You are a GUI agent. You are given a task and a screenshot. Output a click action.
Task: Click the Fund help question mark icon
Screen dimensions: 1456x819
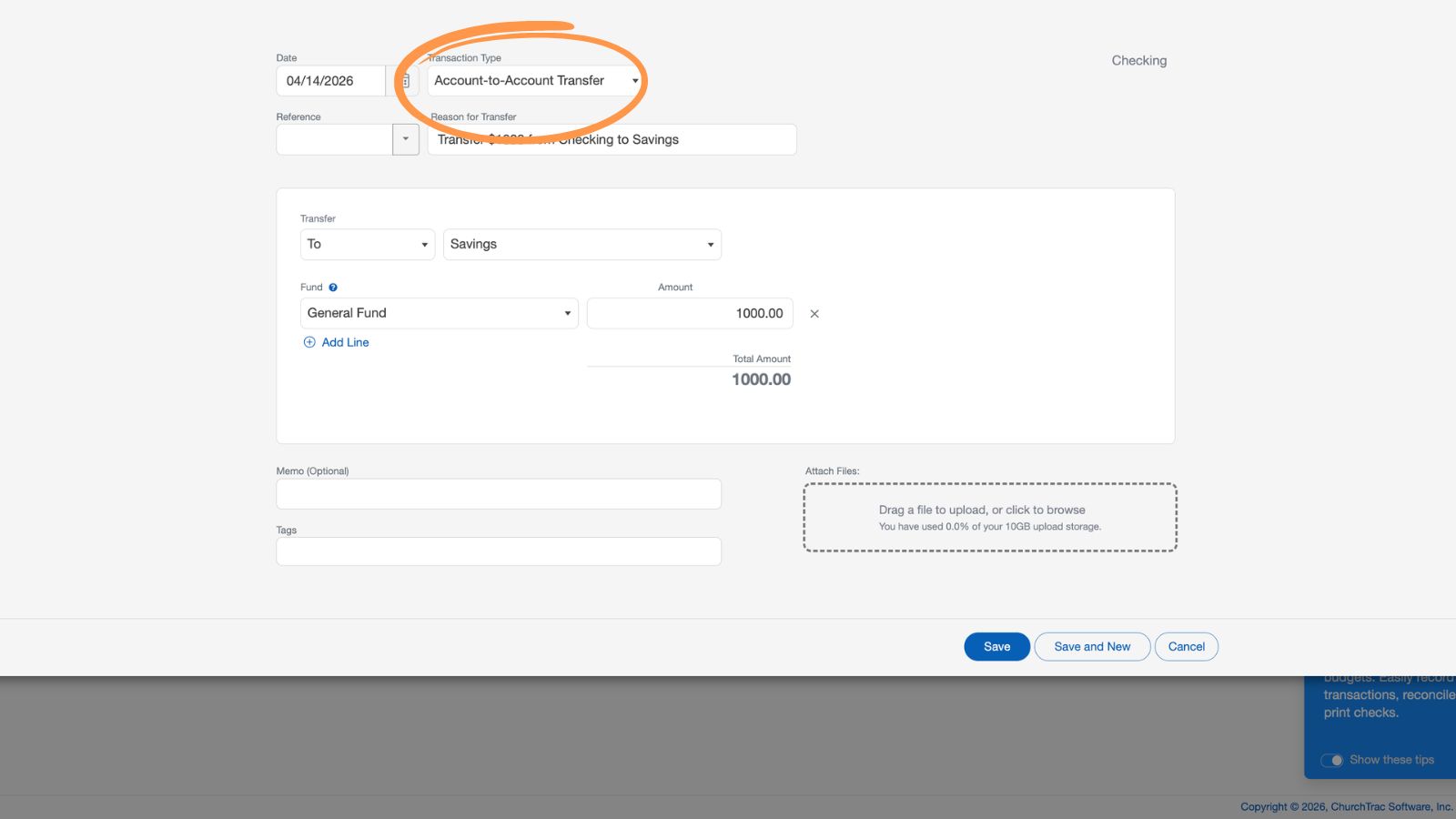(x=333, y=286)
